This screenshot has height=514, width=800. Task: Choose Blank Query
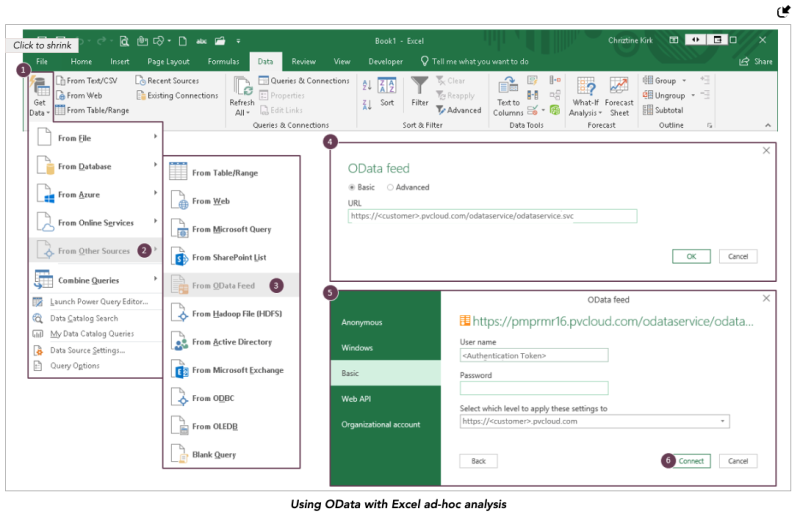pyautogui.click(x=231, y=454)
